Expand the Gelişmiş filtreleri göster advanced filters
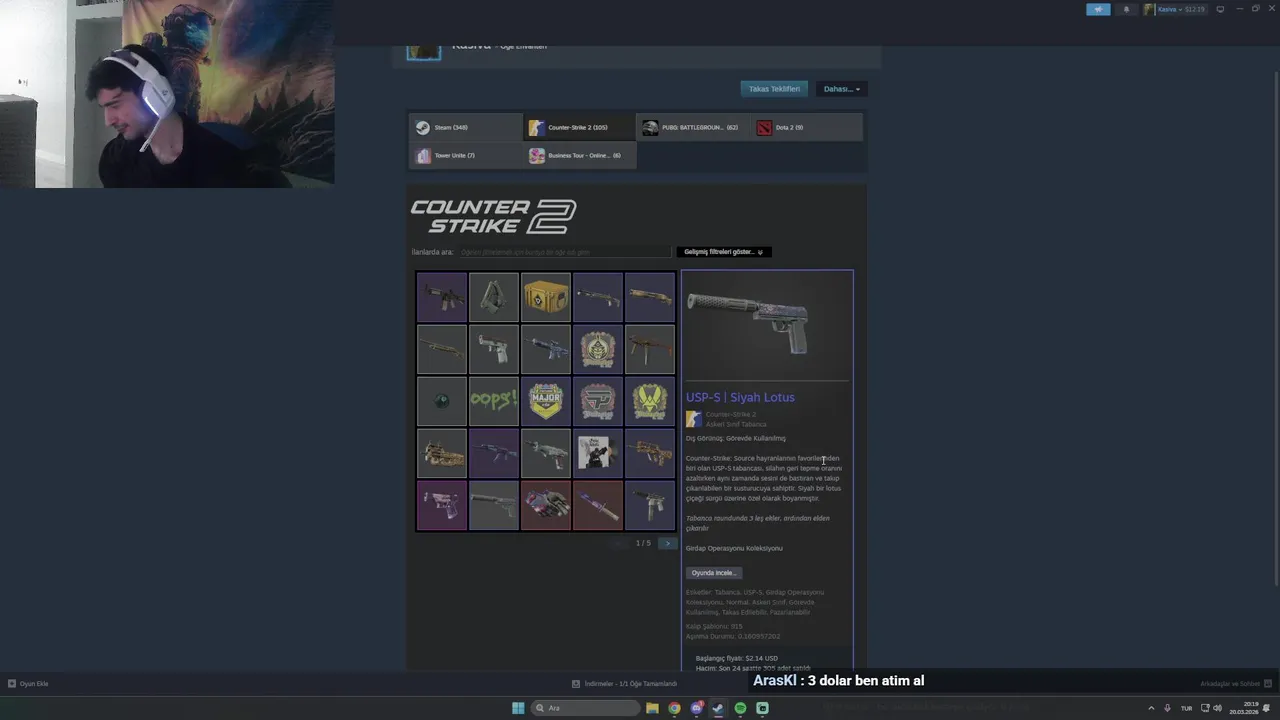Screen dimensions: 1280x720 pyautogui.click(x=724, y=252)
